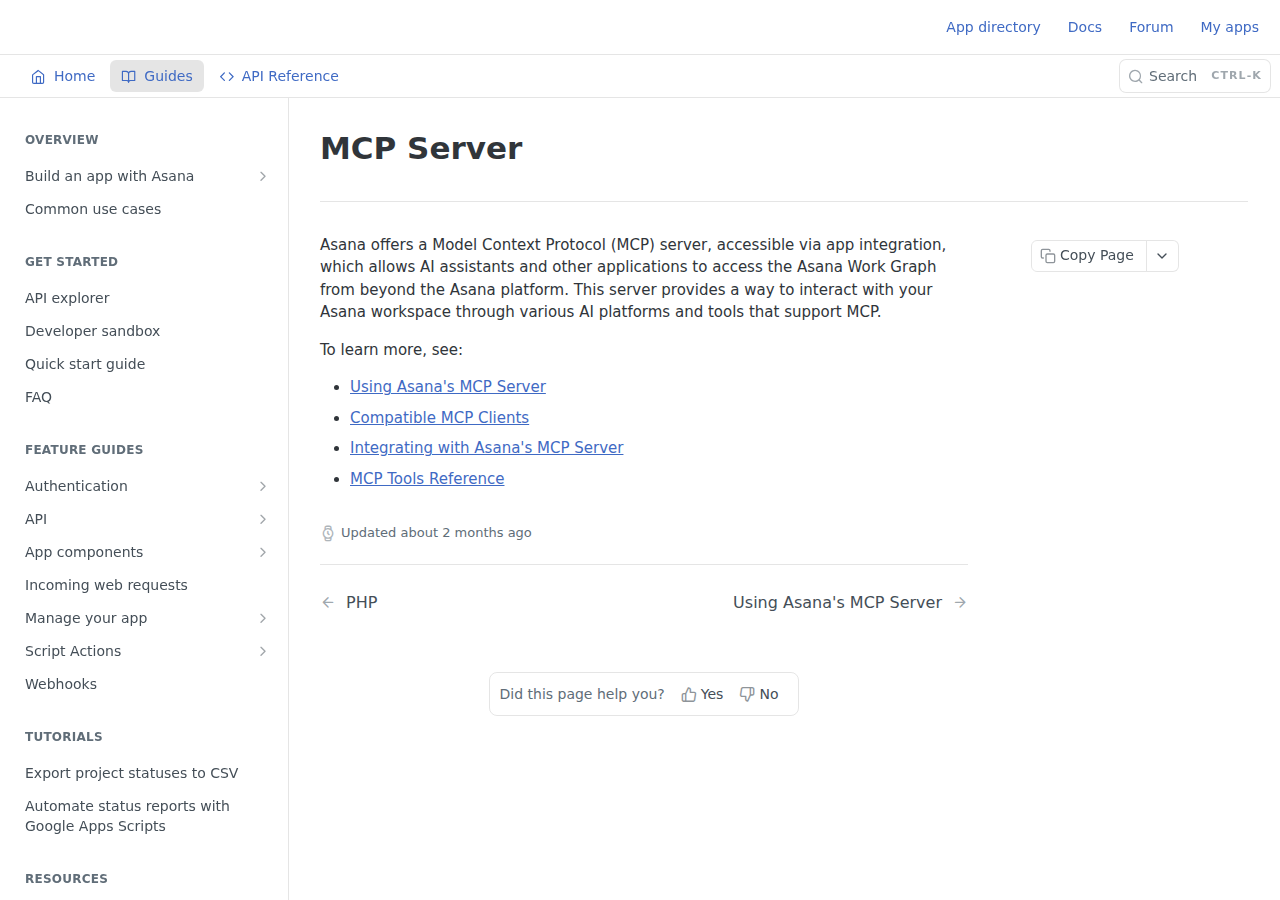1280x900 pixels.
Task: Open App directory in top navigation
Action: tap(993, 27)
